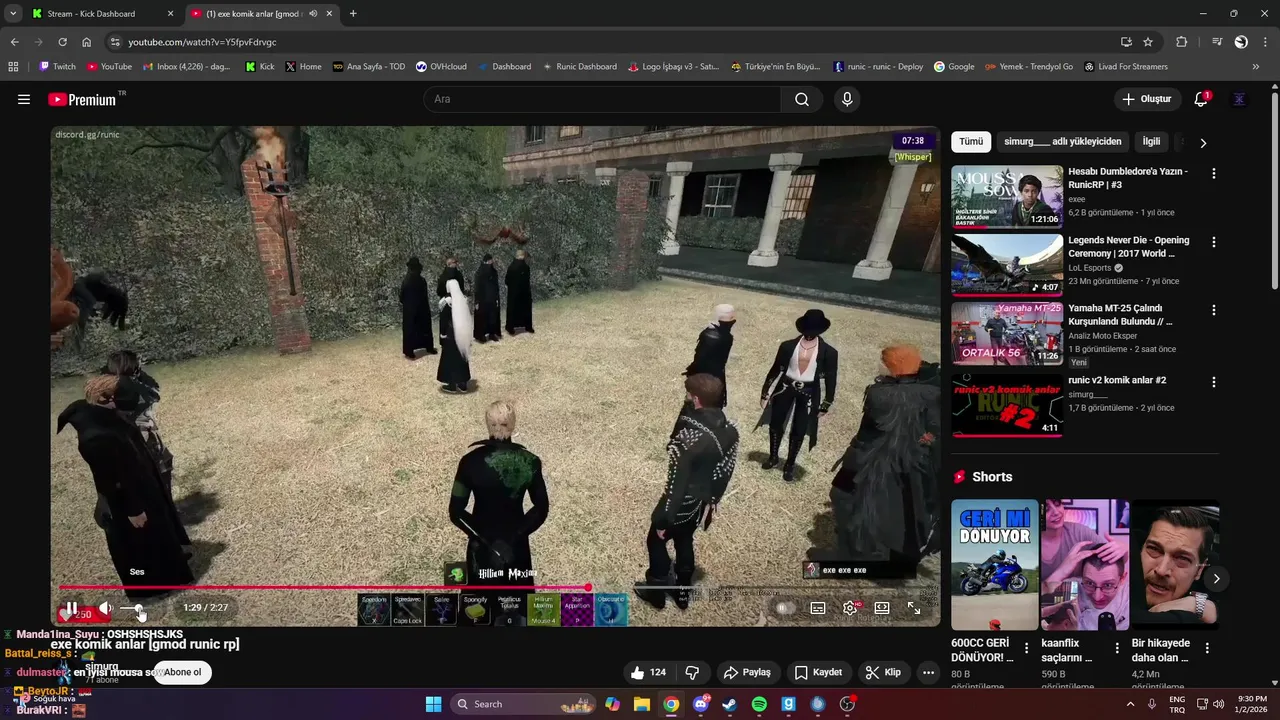The height and width of the screenshot is (720, 1280).
Task: Open the OVHcloud bookmark
Action: click(x=441, y=67)
